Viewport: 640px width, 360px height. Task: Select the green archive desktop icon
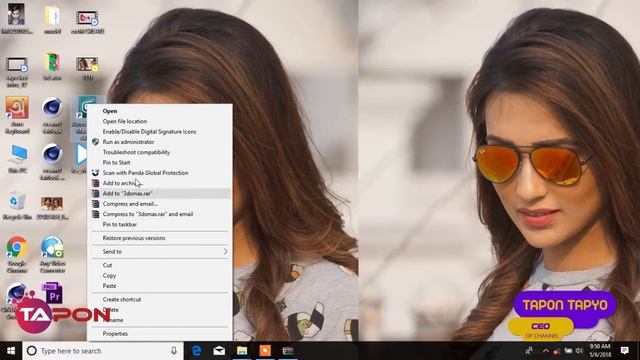tap(52, 66)
